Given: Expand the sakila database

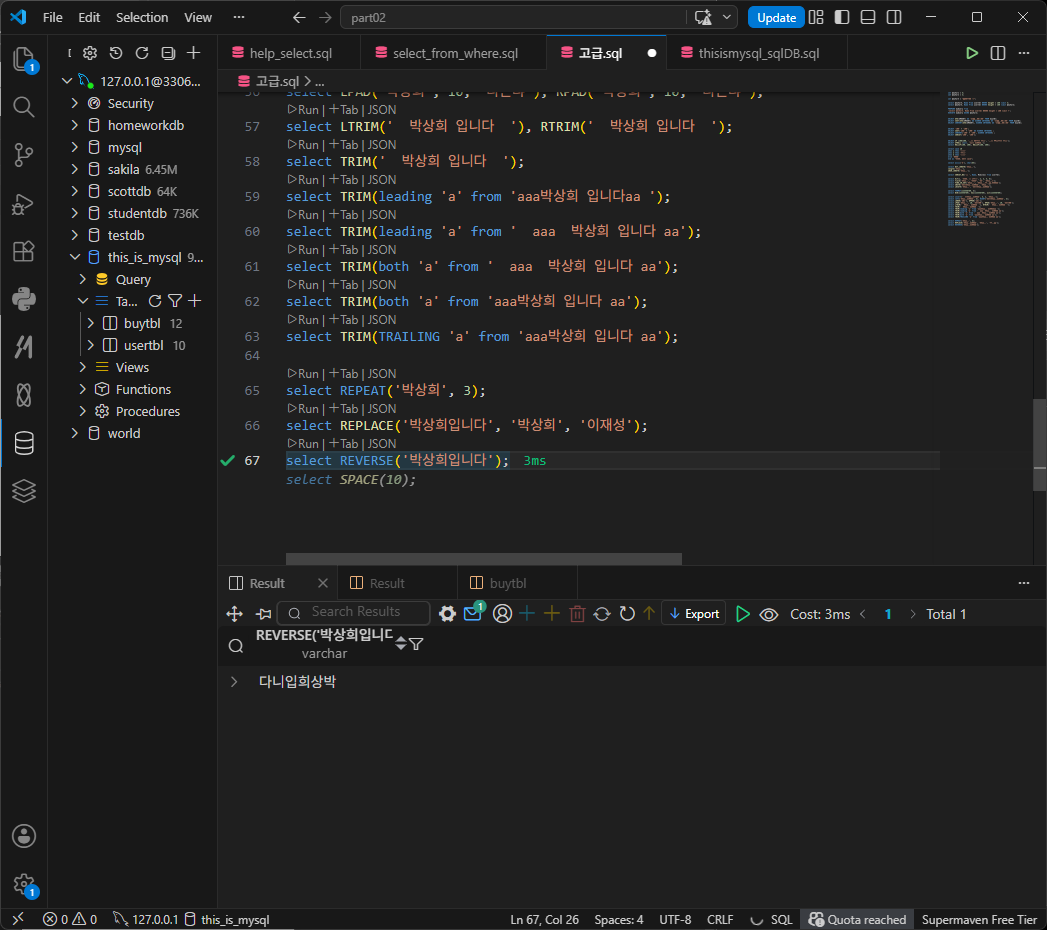Looking at the screenshot, I should pyautogui.click(x=75, y=170).
